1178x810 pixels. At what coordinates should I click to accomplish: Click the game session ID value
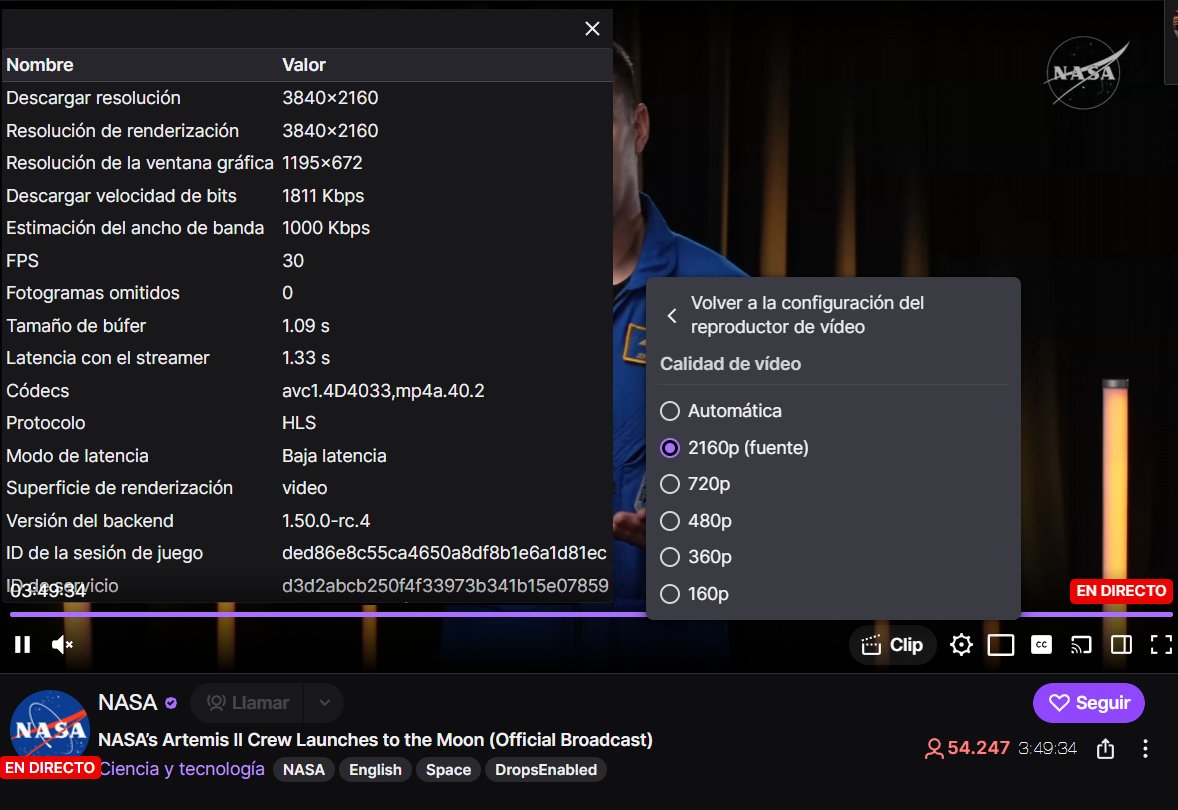click(x=444, y=553)
